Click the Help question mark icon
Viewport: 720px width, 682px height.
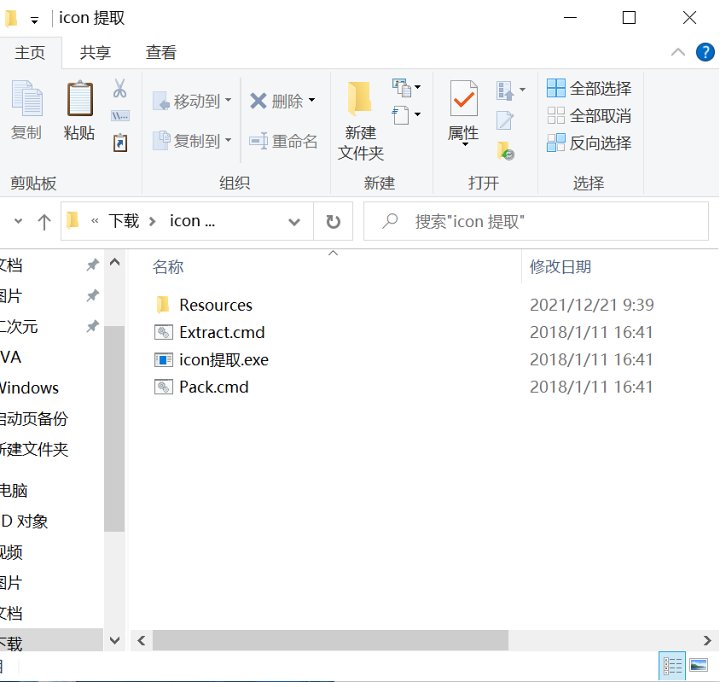point(705,52)
